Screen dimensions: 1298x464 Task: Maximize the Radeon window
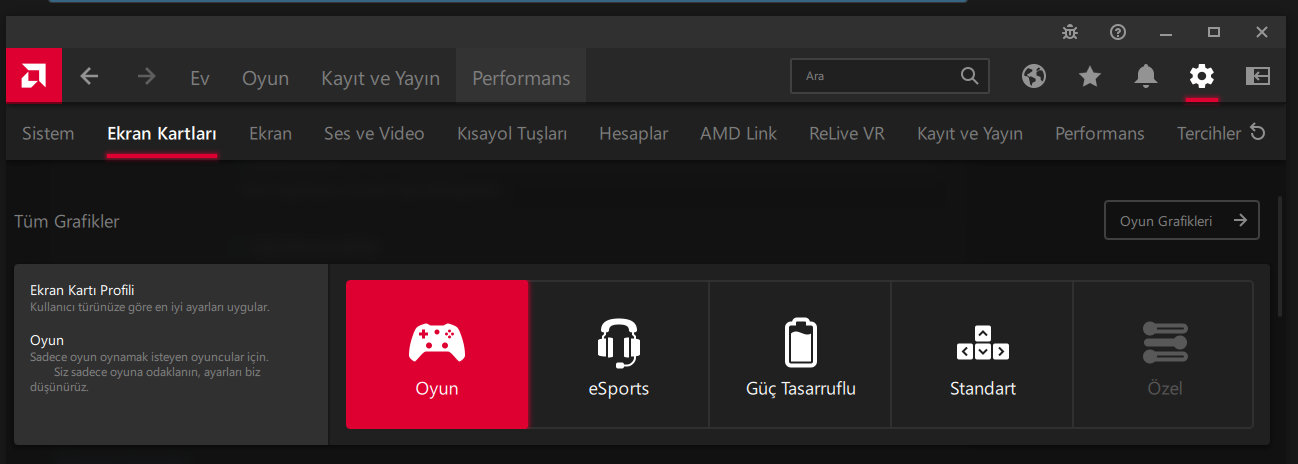(x=1214, y=32)
